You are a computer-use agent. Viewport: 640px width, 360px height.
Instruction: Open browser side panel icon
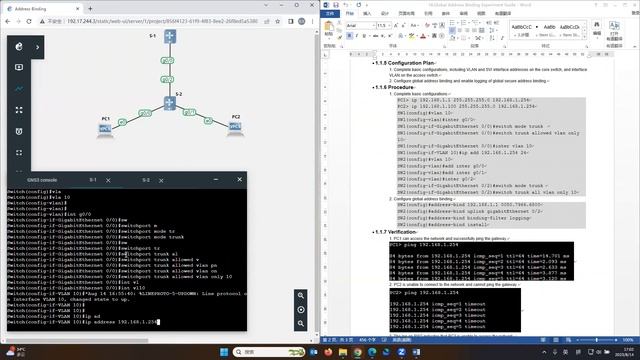[291, 21]
